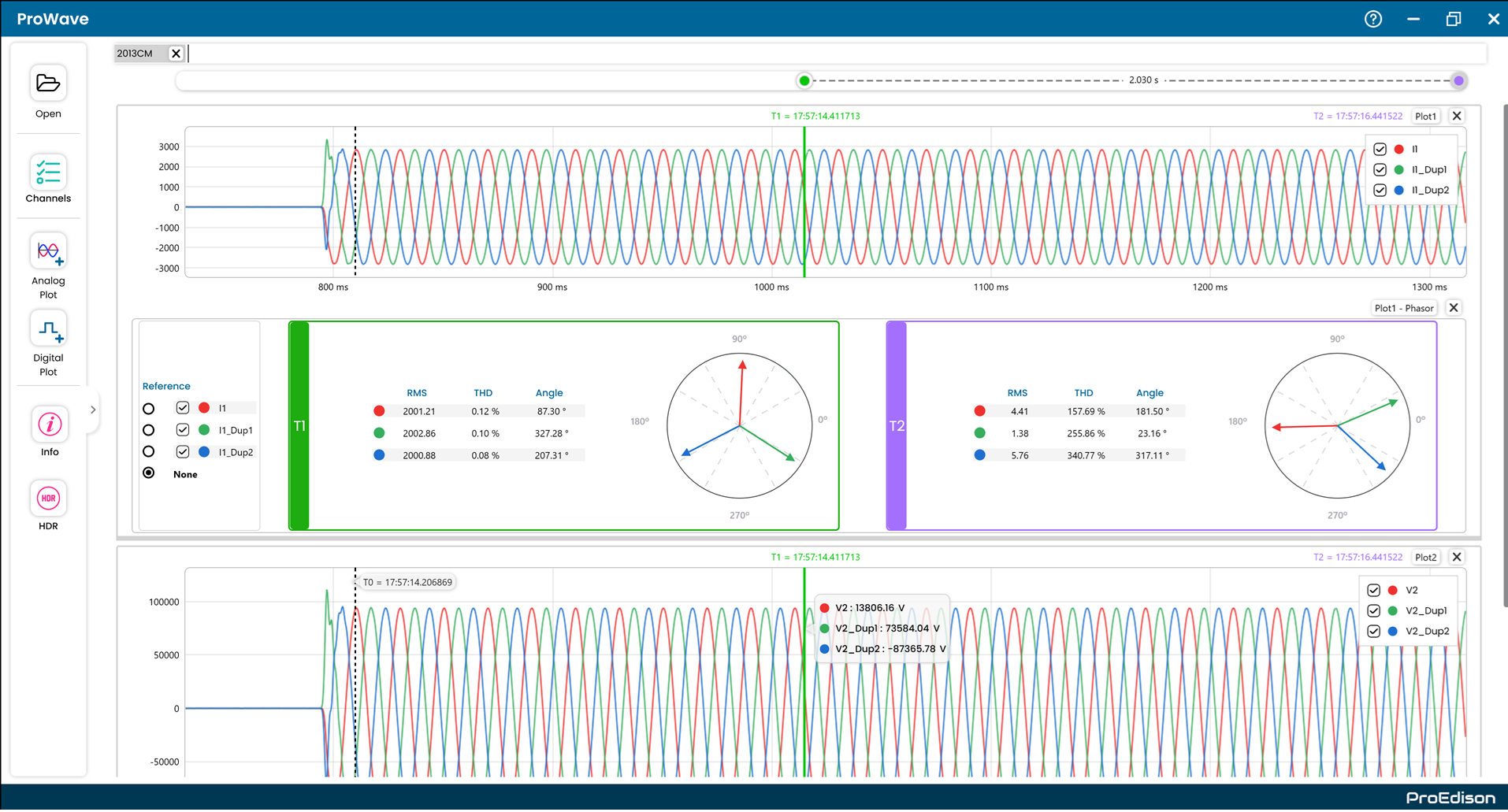Image resolution: width=1508 pixels, height=812 pixels.
Task: Click the Plot2 label button
Action: 1425,557
